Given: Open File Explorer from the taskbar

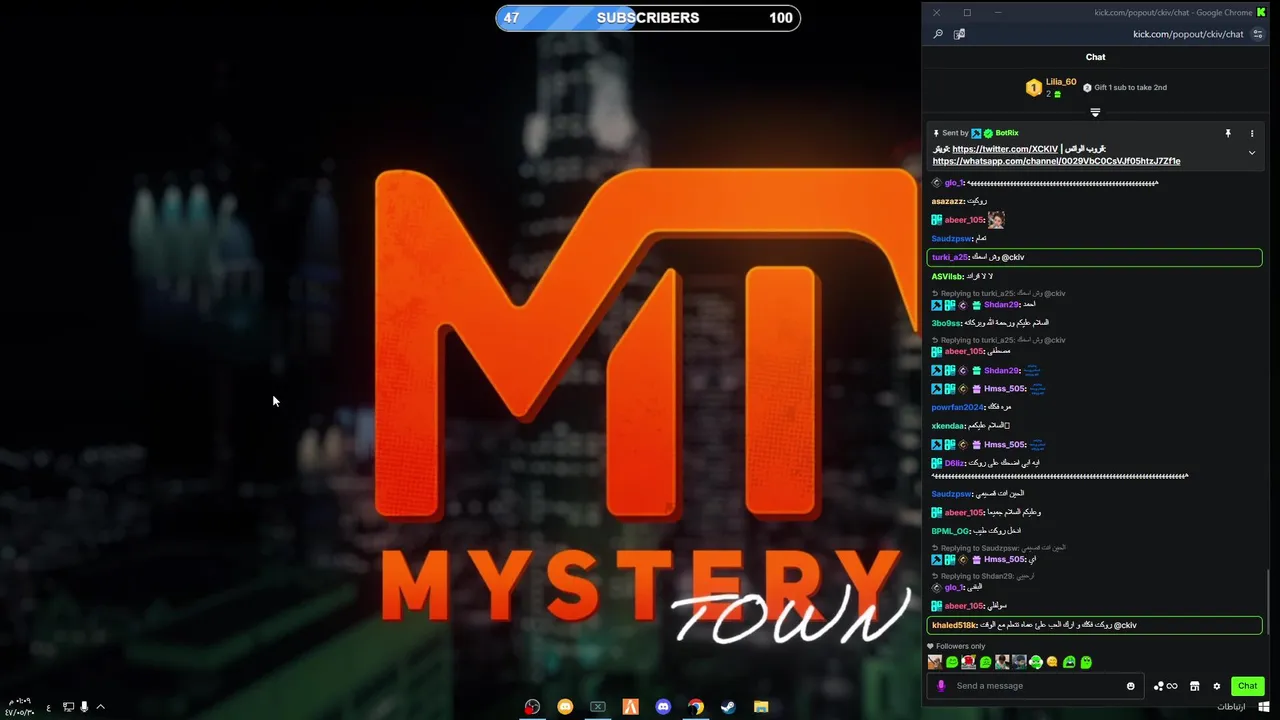Looking at the screenshot, I should point(761,707).
